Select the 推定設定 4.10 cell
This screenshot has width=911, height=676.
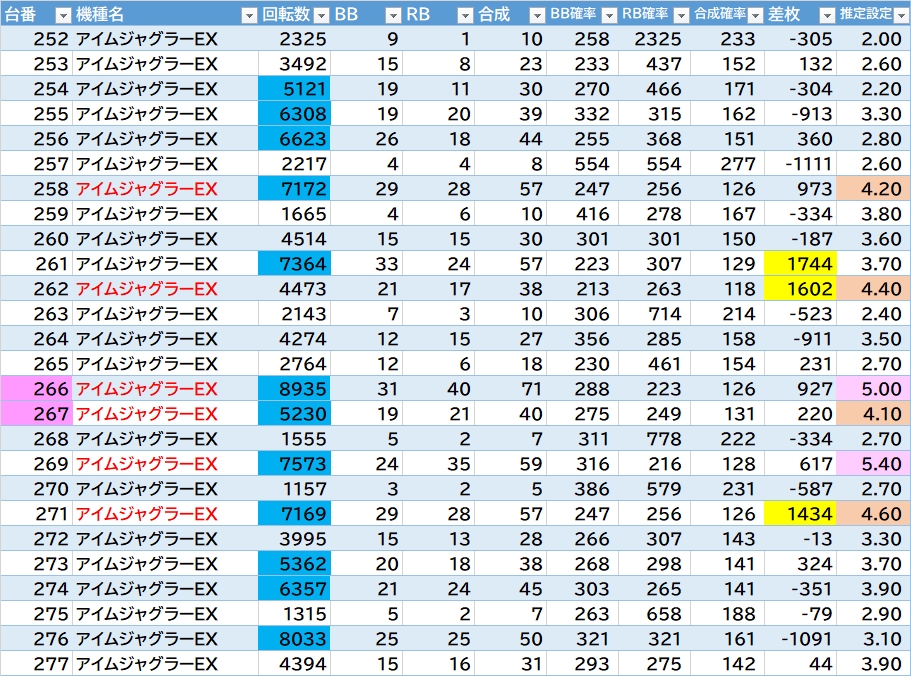point(873,413)
